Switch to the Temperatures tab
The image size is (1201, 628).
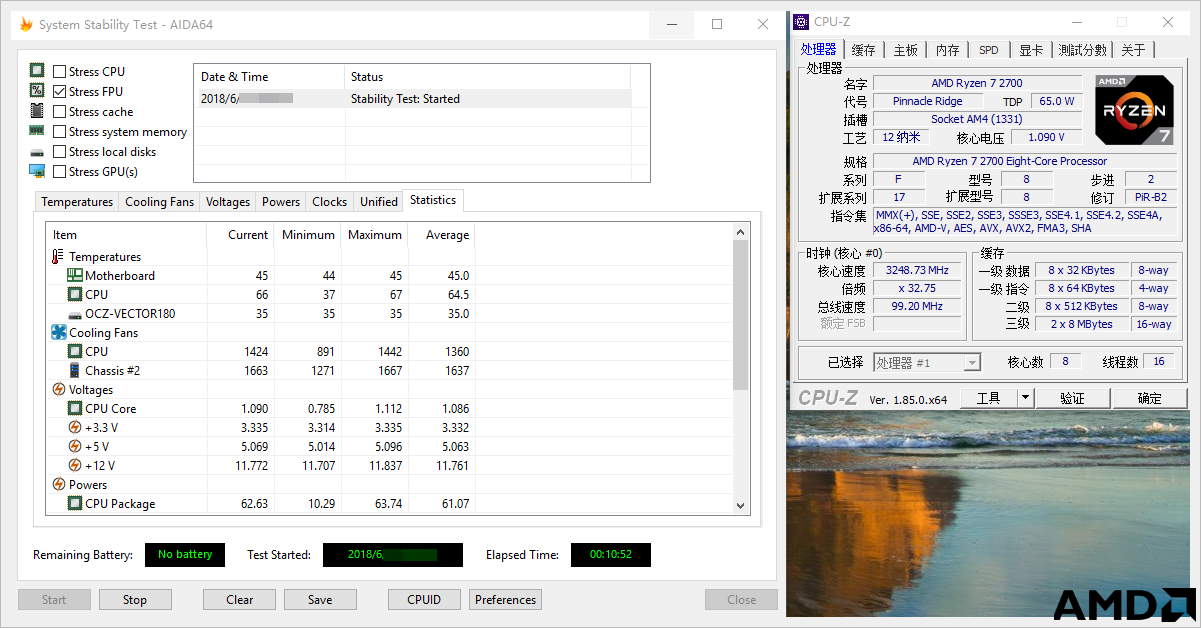point(77,202)
